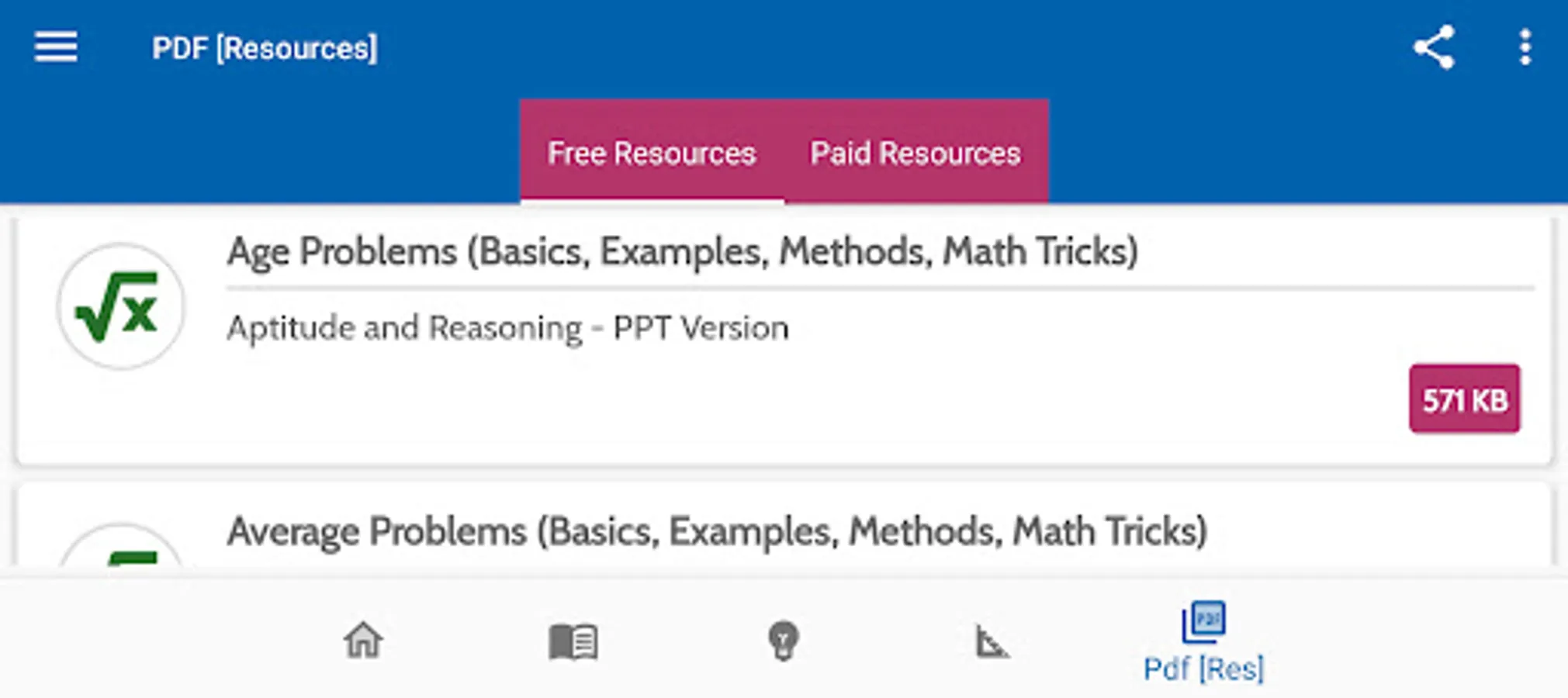Click the 571 KB download badge
This screenshot has width=1568, height=698.
click(1464, 399)
